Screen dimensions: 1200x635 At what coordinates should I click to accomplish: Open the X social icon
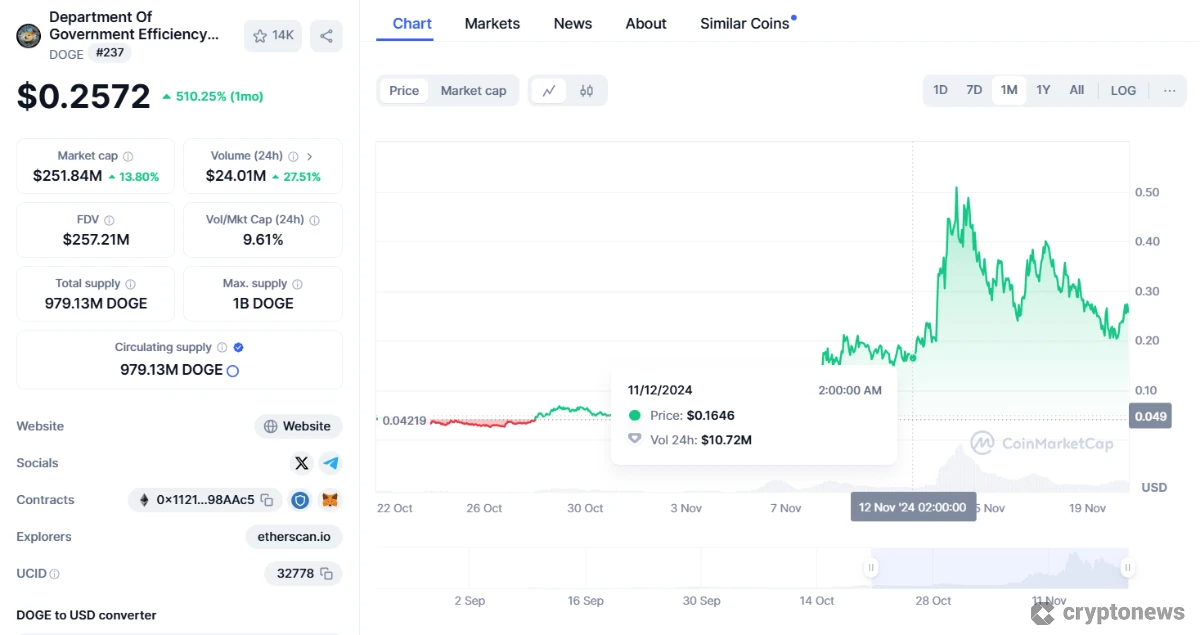click(301, 463)
